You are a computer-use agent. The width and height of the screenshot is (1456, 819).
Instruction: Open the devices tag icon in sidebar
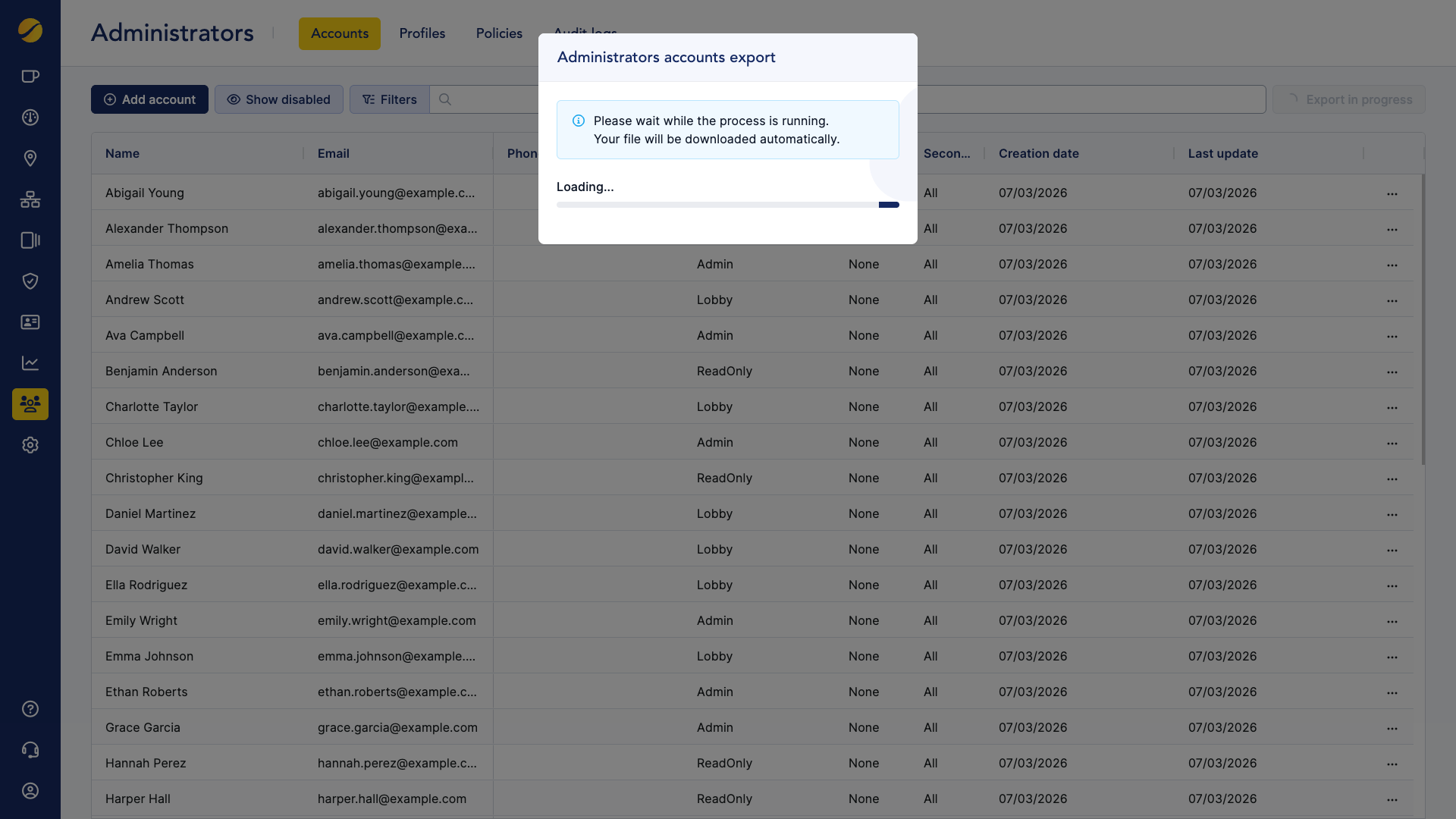(30, 76)
